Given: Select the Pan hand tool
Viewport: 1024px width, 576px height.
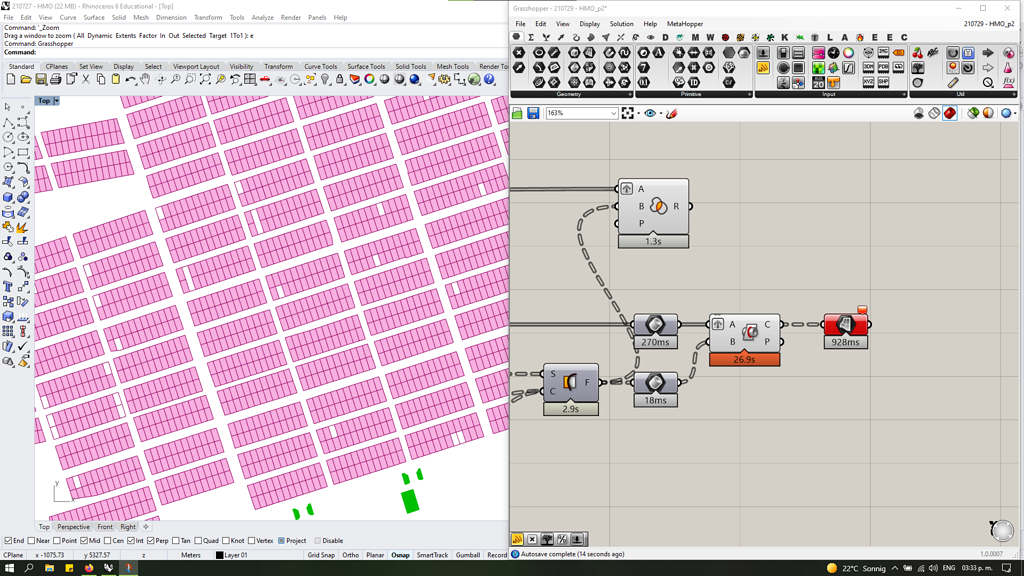Looking at the screenshot, I should coord(145,80).
